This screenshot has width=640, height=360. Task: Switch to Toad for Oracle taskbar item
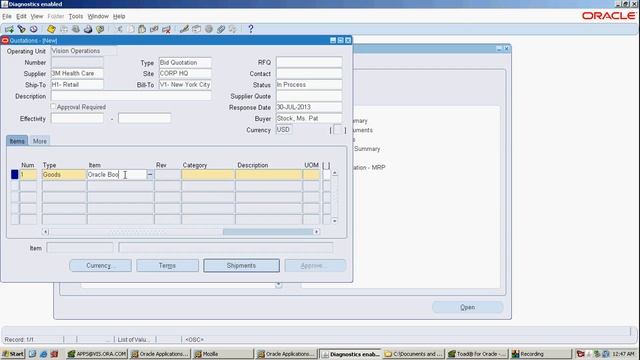(477, 354)
